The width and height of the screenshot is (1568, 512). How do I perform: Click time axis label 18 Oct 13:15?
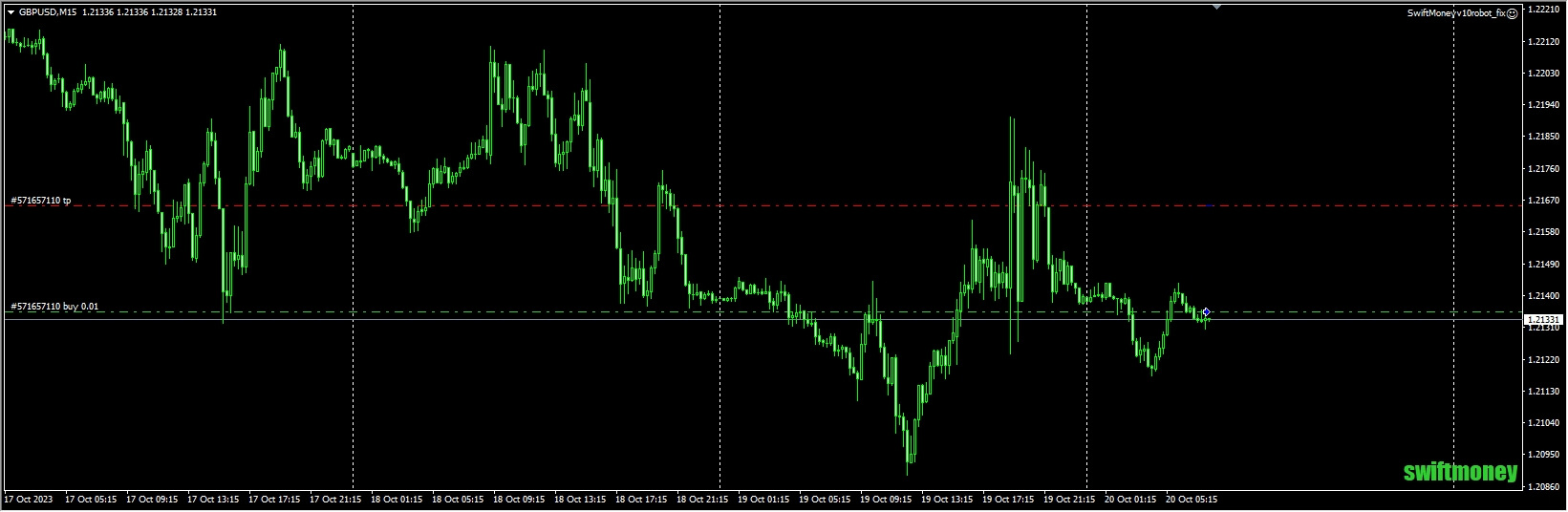coord(581,500)
